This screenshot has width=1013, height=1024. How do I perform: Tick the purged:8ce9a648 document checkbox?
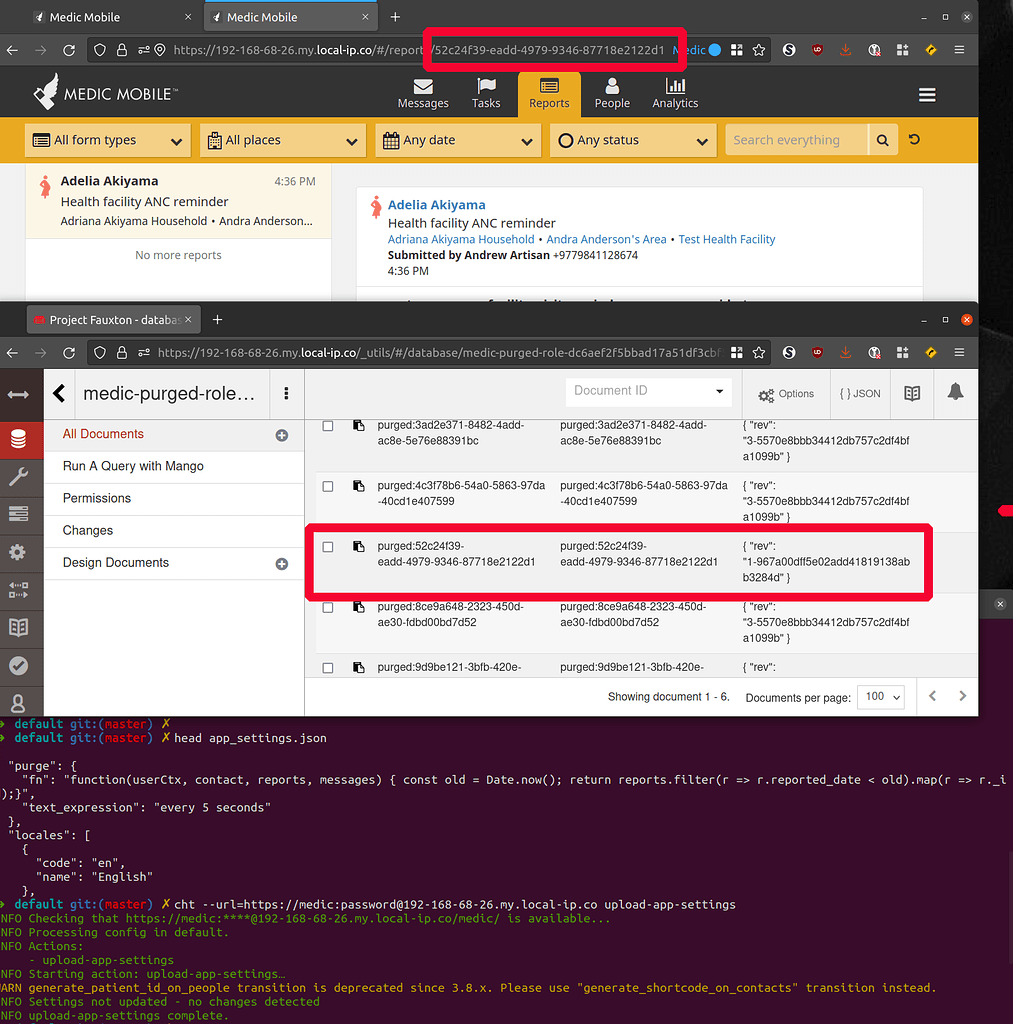click(327, 607)
